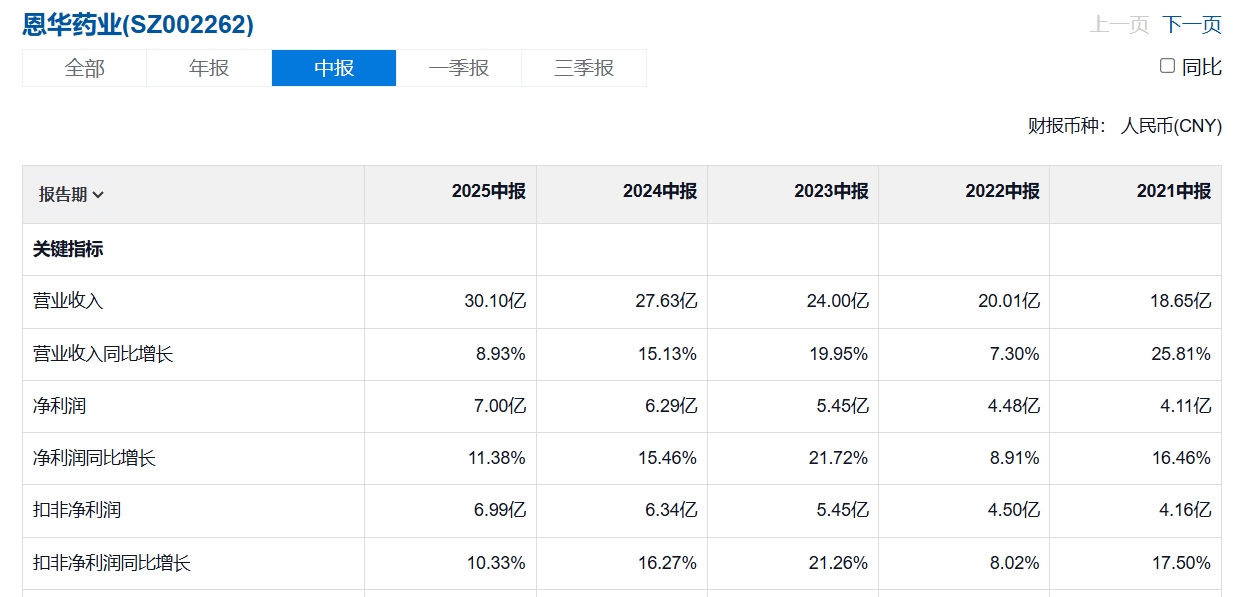The image size is (1235, 597).
Task: Select the 净利润 row label
Action: pos(59,406)
